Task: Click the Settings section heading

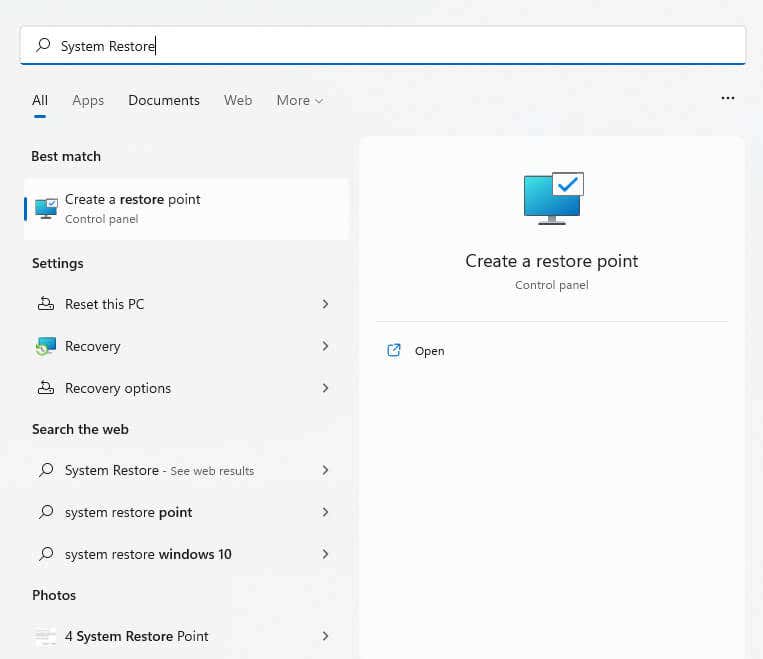Action: (x=58, y=263)
